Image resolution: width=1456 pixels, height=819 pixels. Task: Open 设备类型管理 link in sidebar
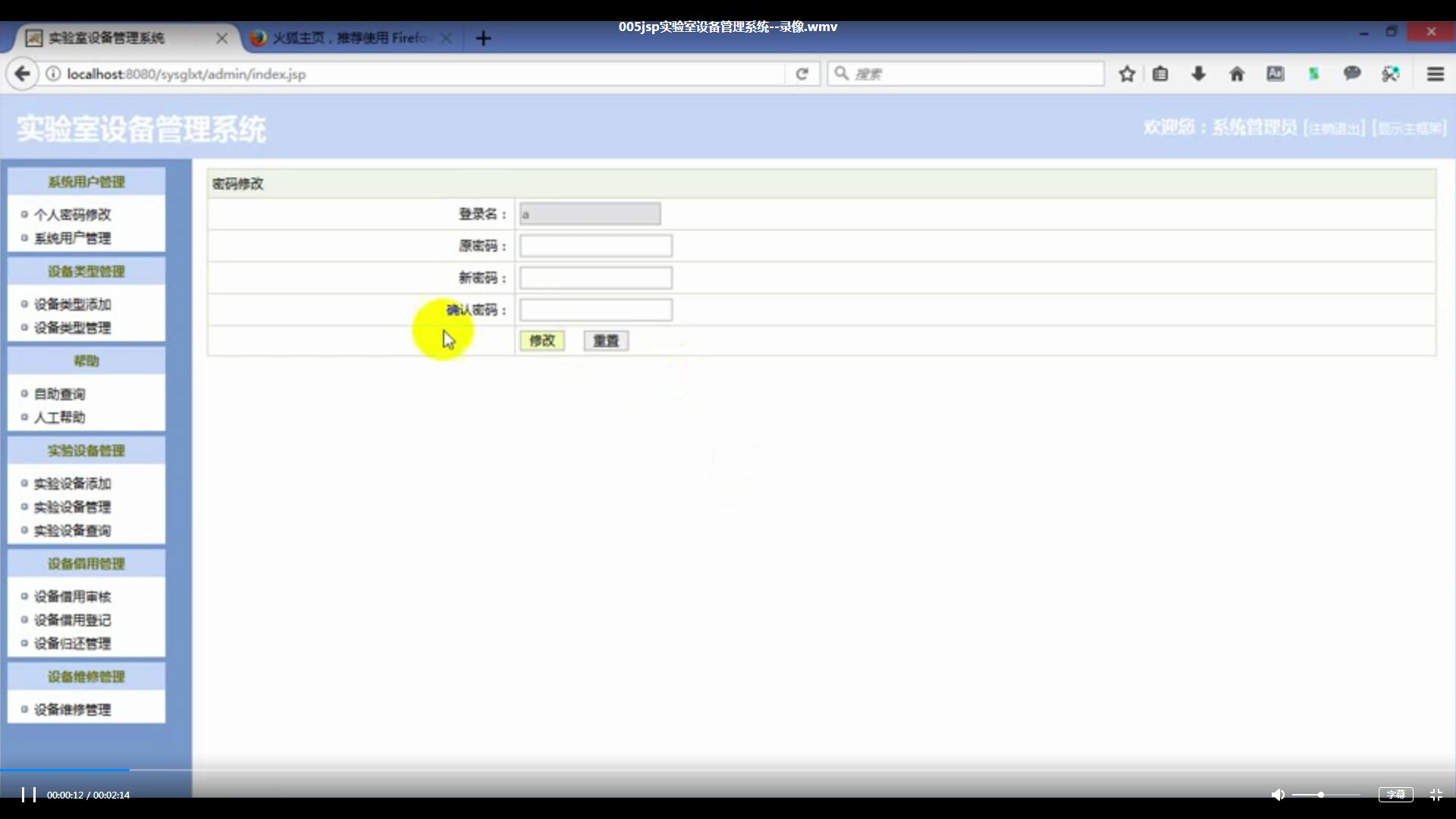pos(72,328)
